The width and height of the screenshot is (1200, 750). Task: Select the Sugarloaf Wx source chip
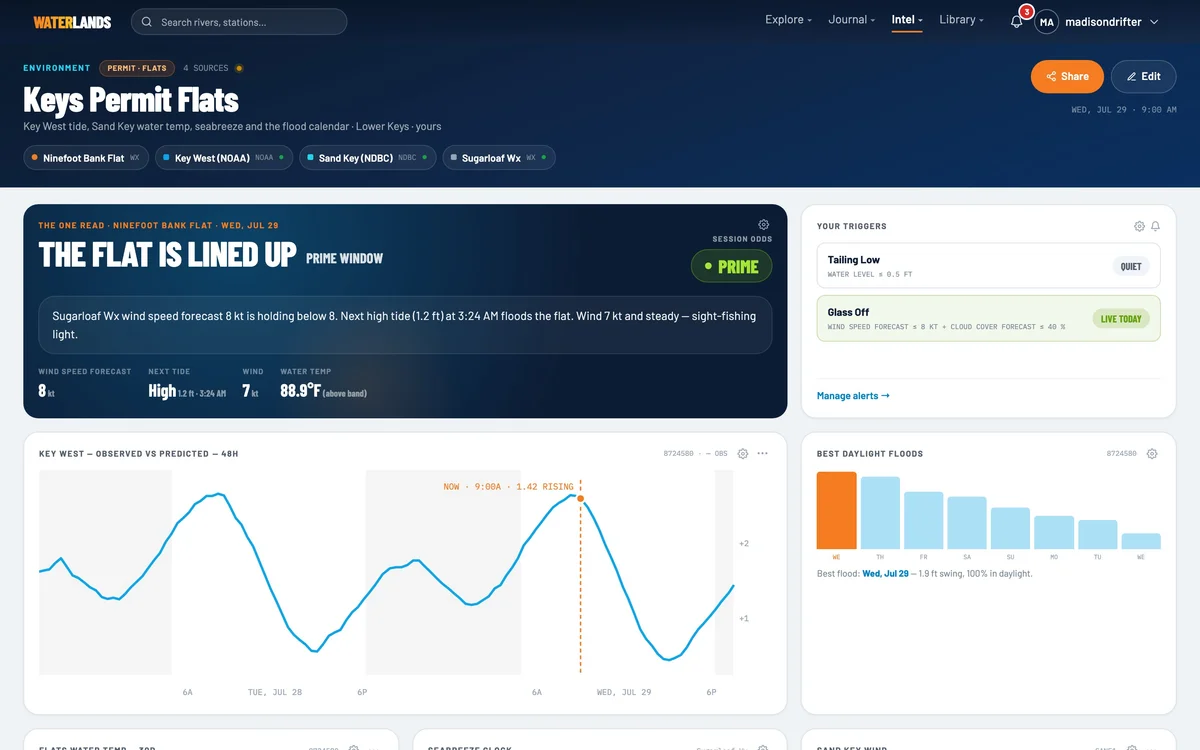coord(499,158)
